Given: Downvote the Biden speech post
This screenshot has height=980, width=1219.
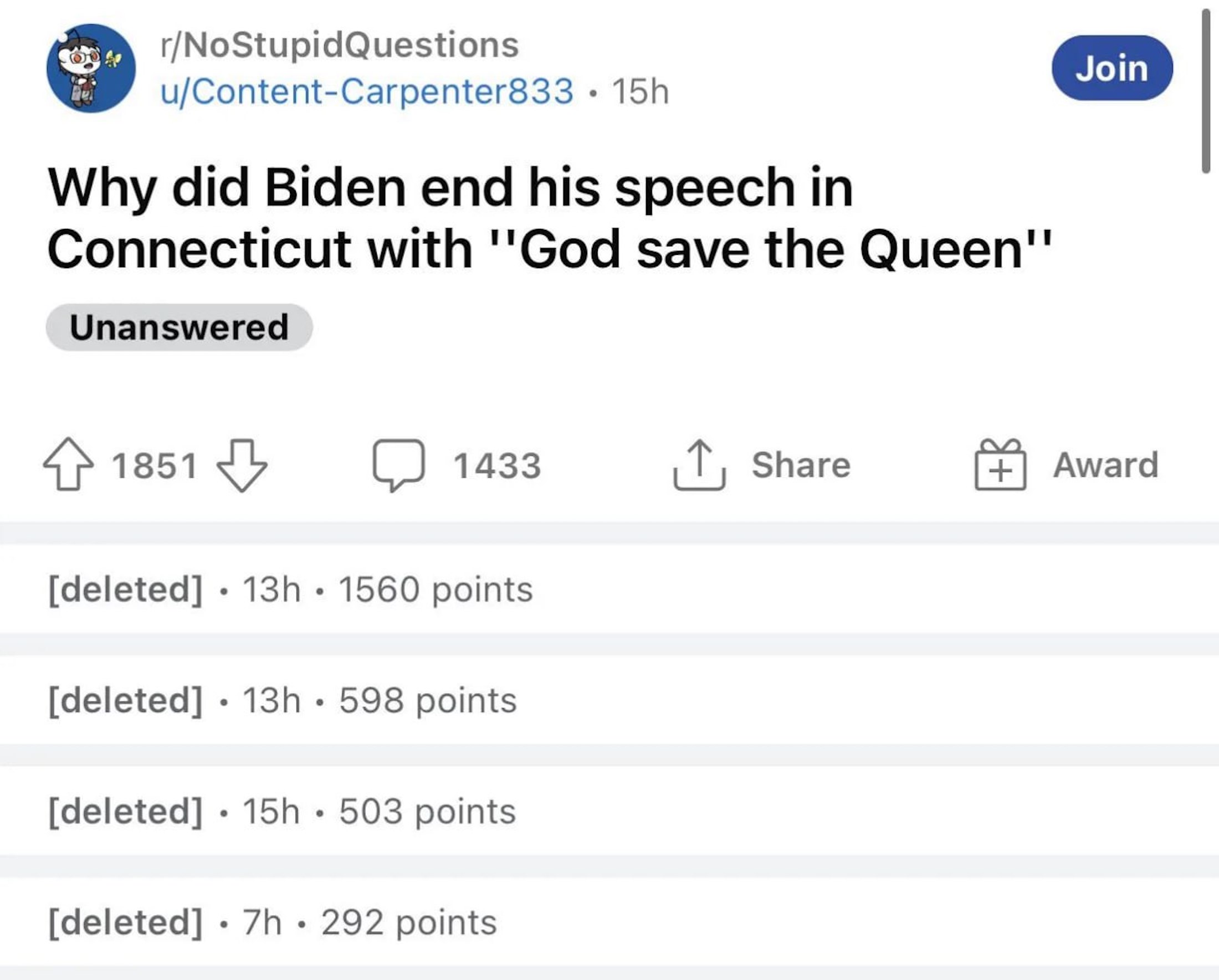Looking at the screenshot, I should pyautogui.click(x=242, y=464).
